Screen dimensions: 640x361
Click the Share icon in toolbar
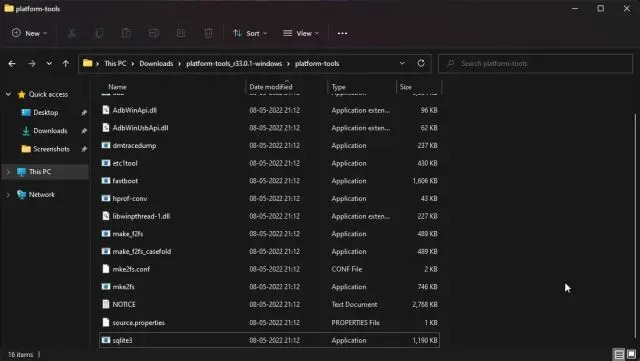(181, 33)
